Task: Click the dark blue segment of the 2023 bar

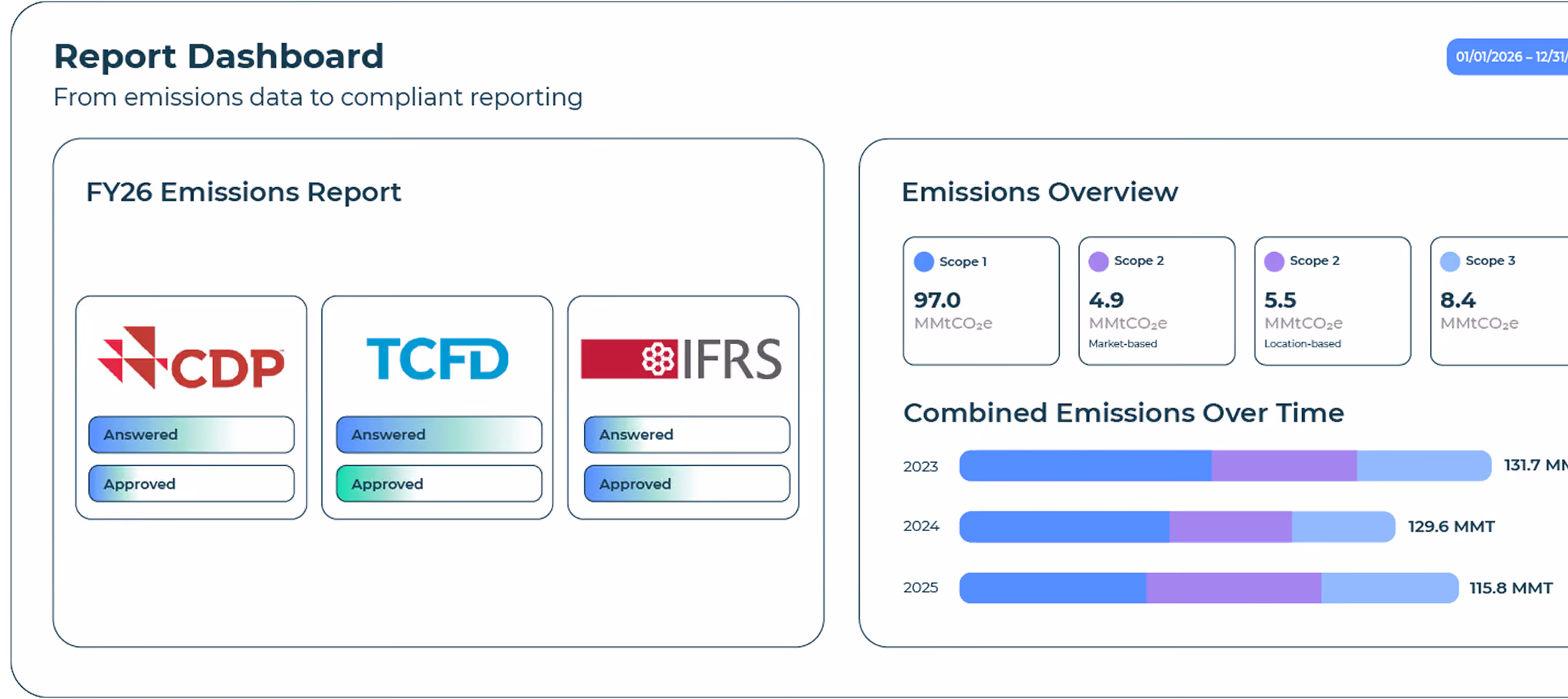Action: click(x=1085, y=466)
